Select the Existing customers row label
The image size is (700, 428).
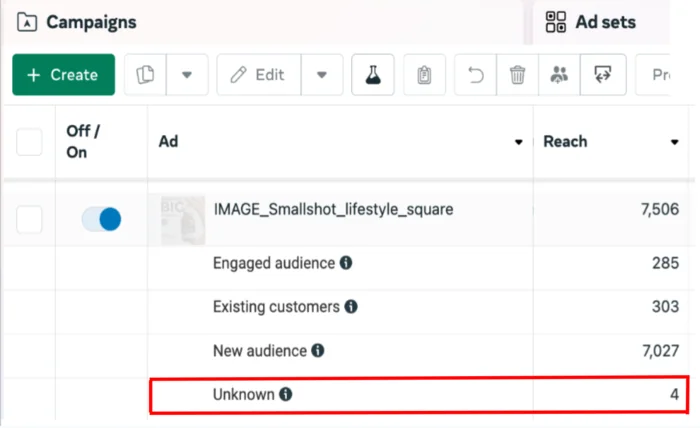(x=276, y=307)
